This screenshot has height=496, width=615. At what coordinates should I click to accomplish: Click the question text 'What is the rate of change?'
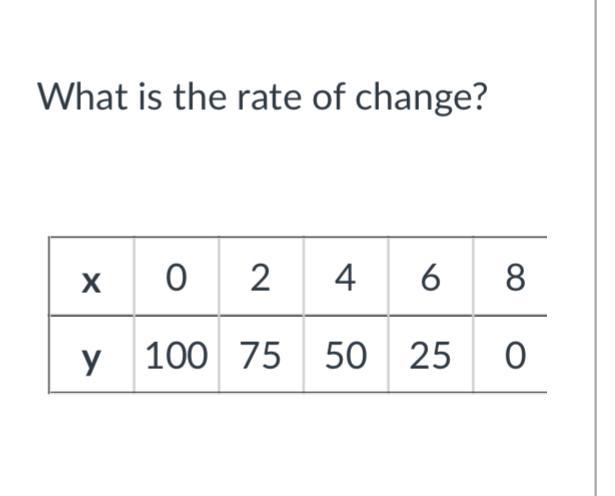coord(262,98)
